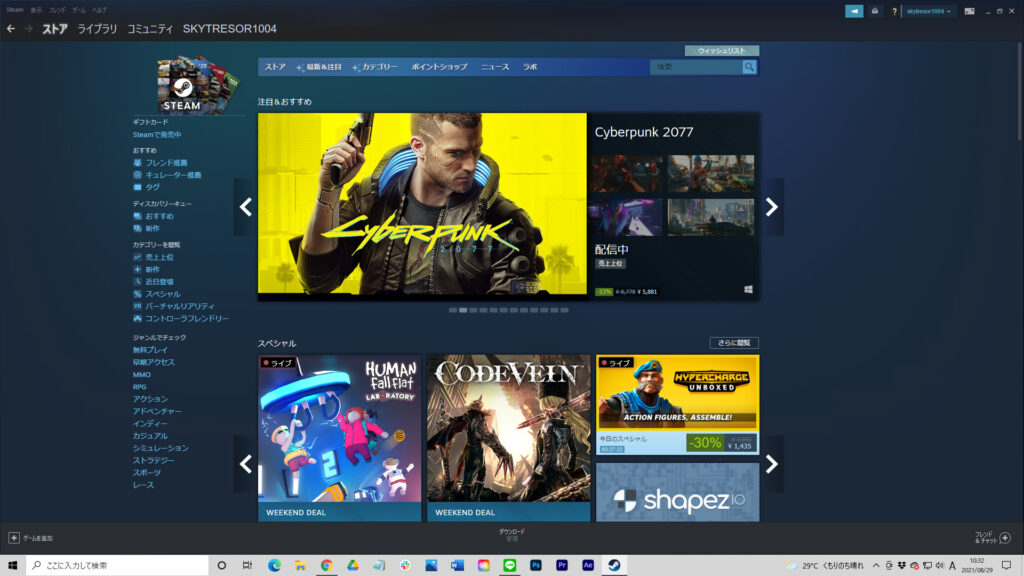Open the ラボ store tab
1024x576 pixels.
click(x=530, y=67)
